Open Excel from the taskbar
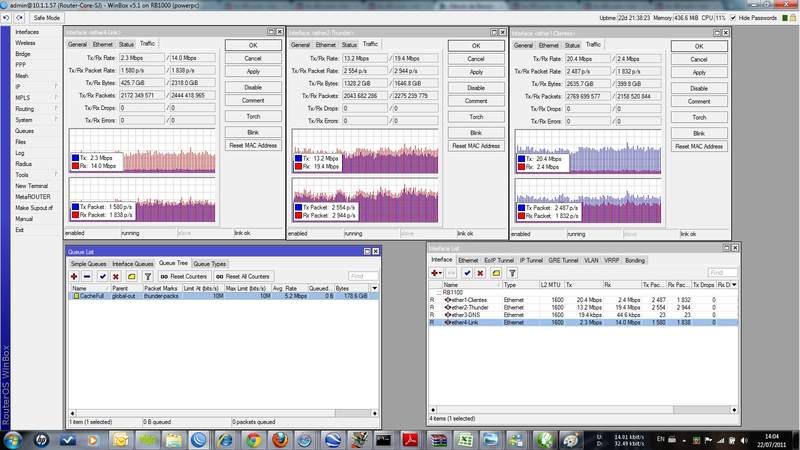 click(x=464, y=440)
